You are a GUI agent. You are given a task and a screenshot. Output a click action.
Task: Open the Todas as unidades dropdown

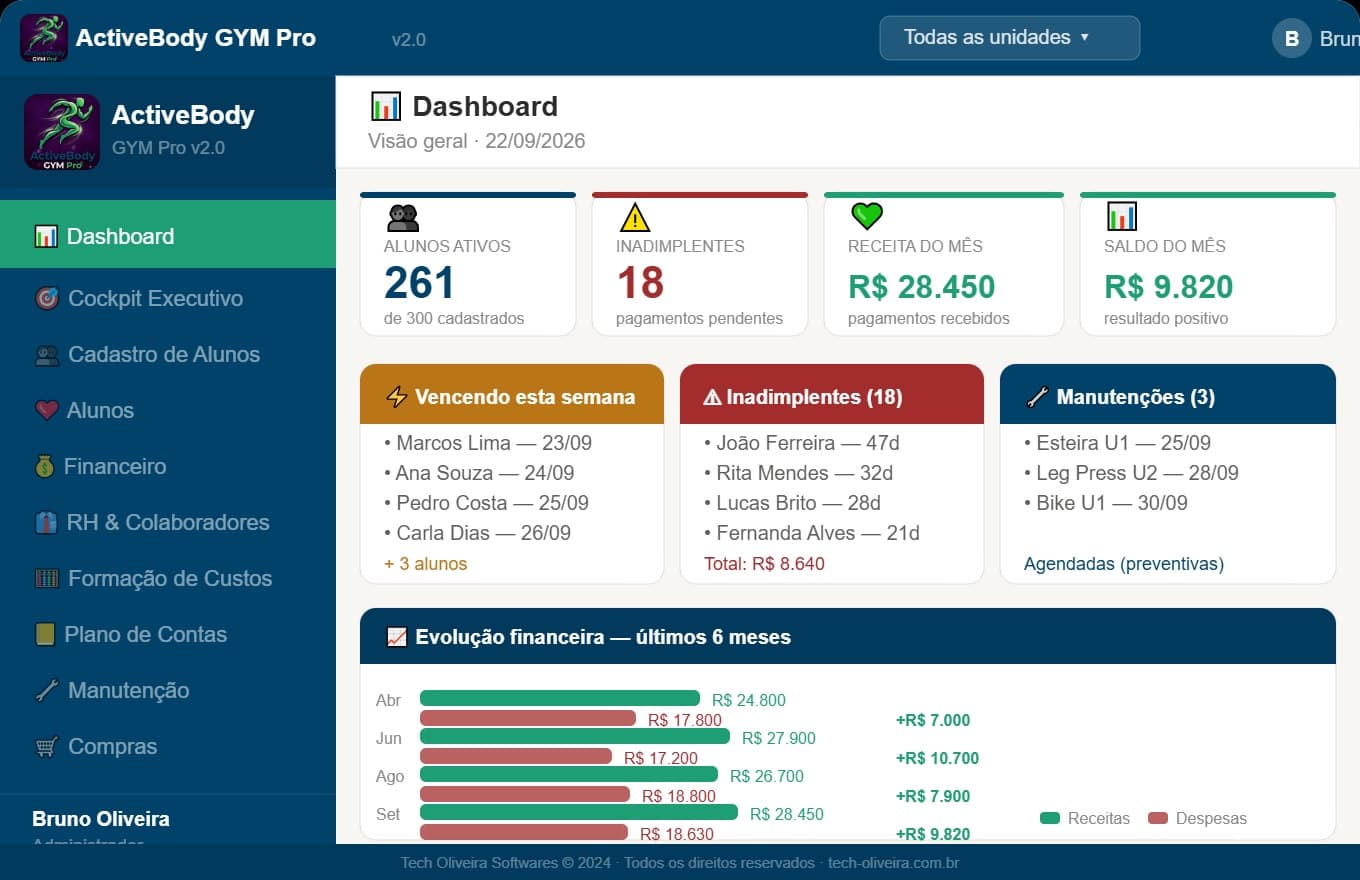coord(1009,38)
